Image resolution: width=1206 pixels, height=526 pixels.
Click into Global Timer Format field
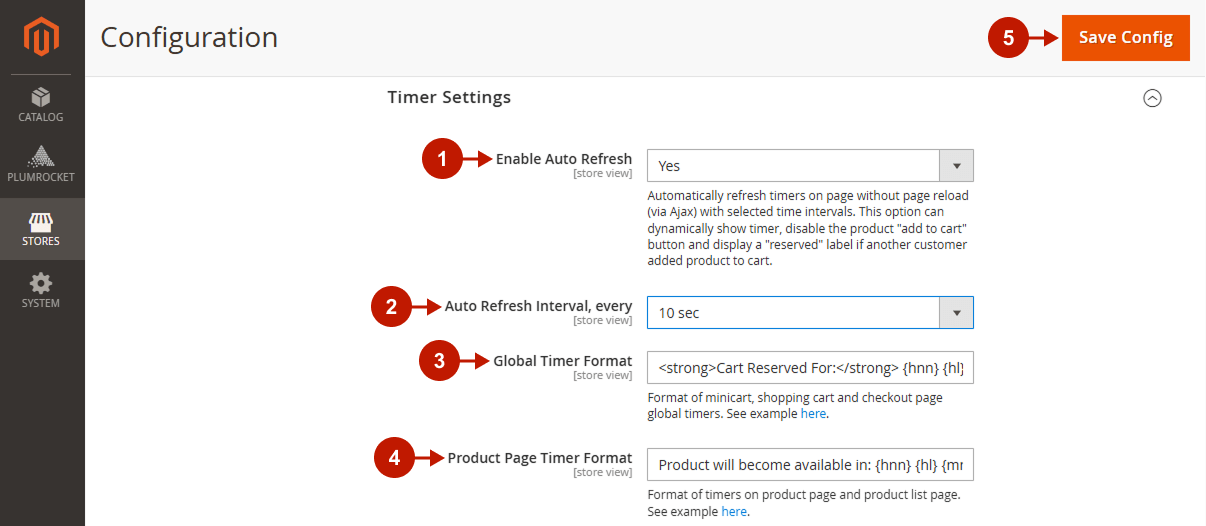click(810, 368)
